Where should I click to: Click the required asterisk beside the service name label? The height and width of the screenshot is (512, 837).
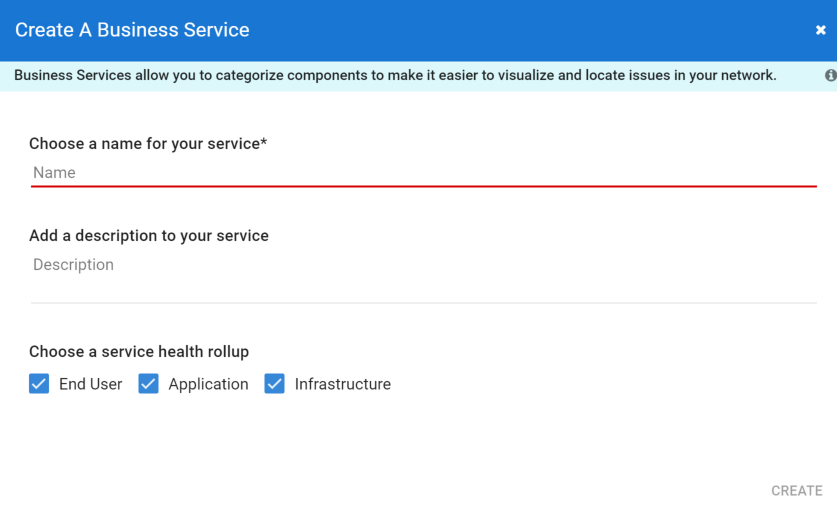click(x=264, y=143)
